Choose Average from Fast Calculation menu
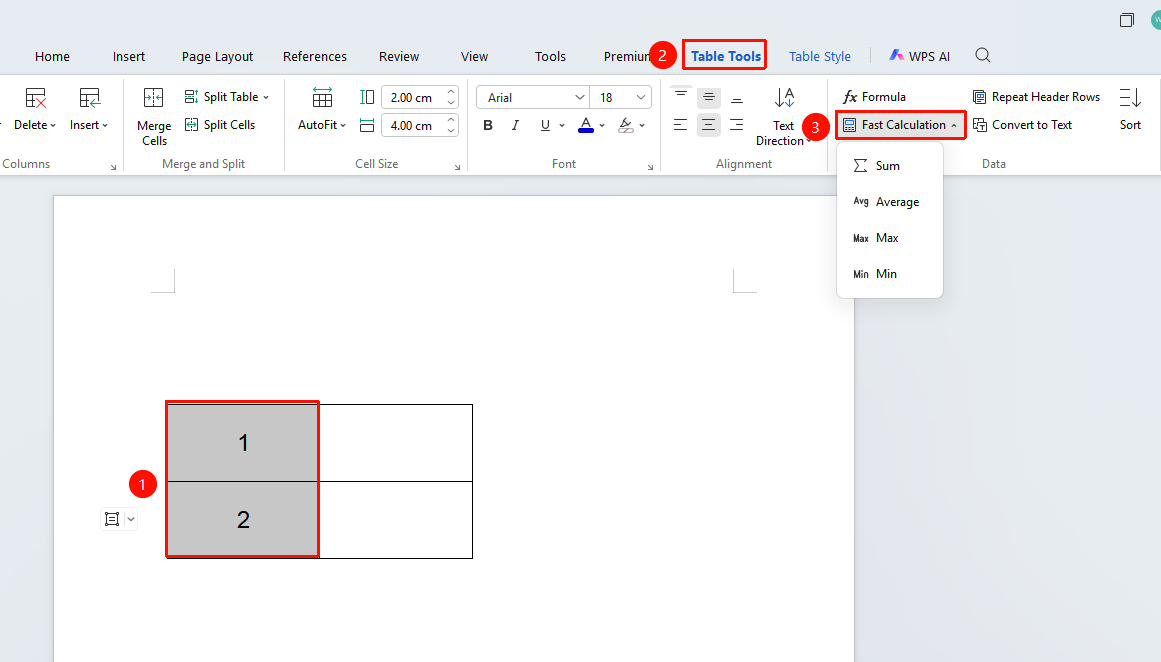Screen dimensions: 1161x662 (889, 201)
